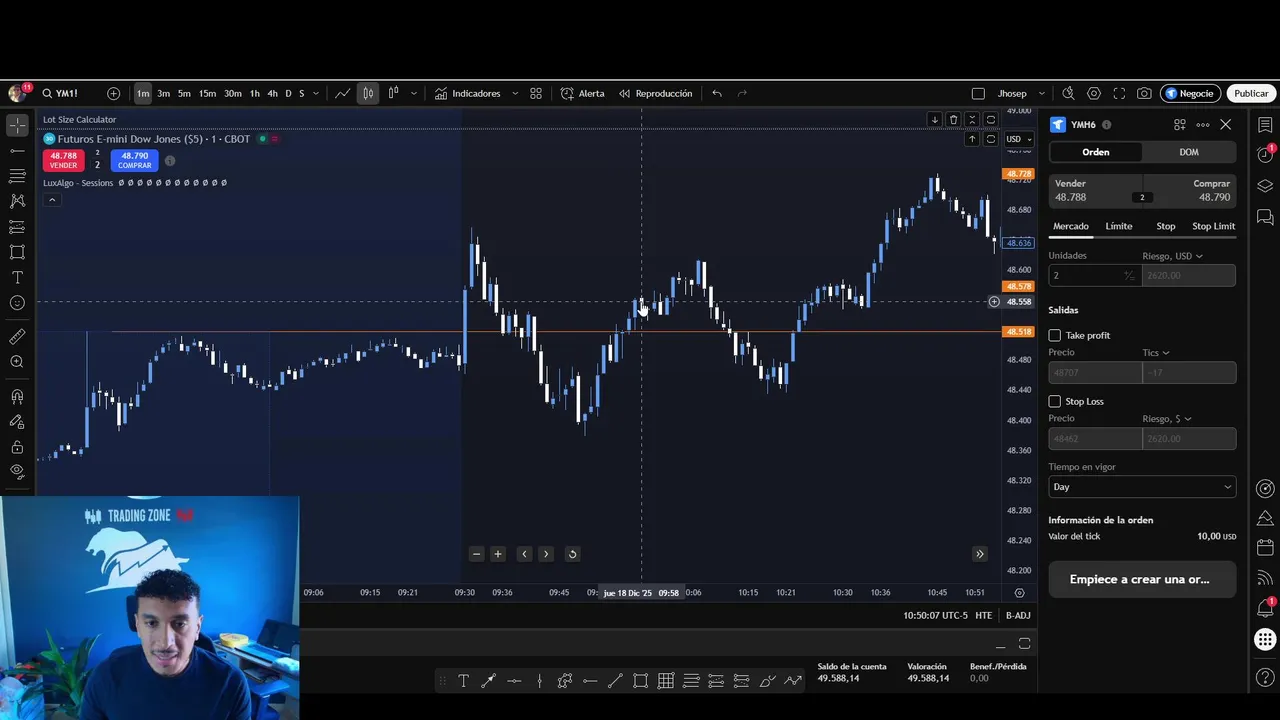This screenshot has height=720, width=1280.
Task: Select the layout square icon
Action: click(x=978, y=93)
